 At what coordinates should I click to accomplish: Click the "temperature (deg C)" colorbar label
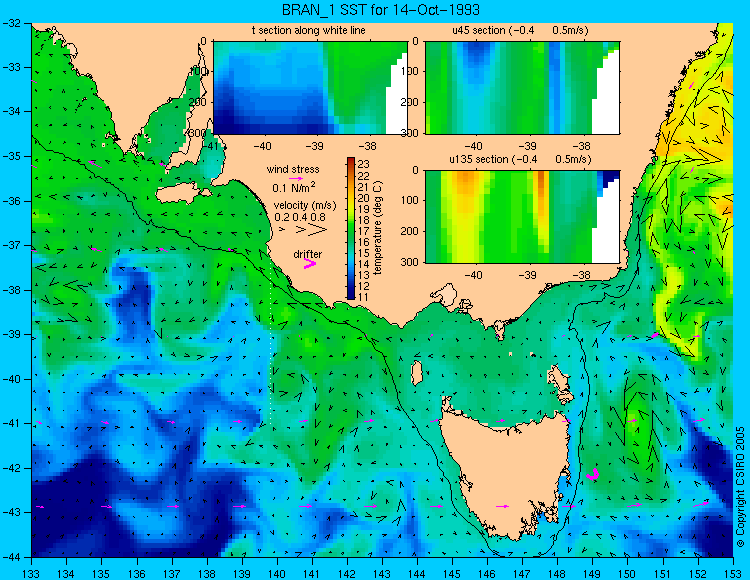click(x=377, y=228)
